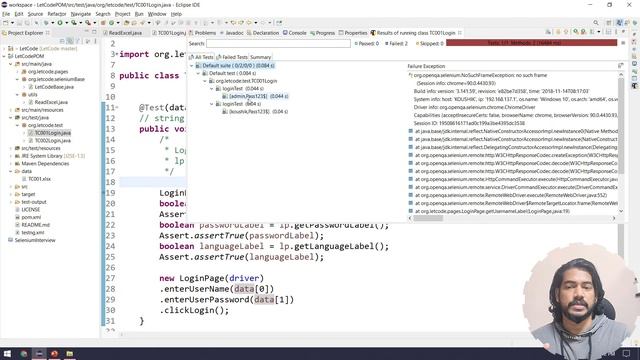Click in the TestNG Search field
Viewport: 640px width, 360px height.
pyautogui.click(x=278, y=43)
